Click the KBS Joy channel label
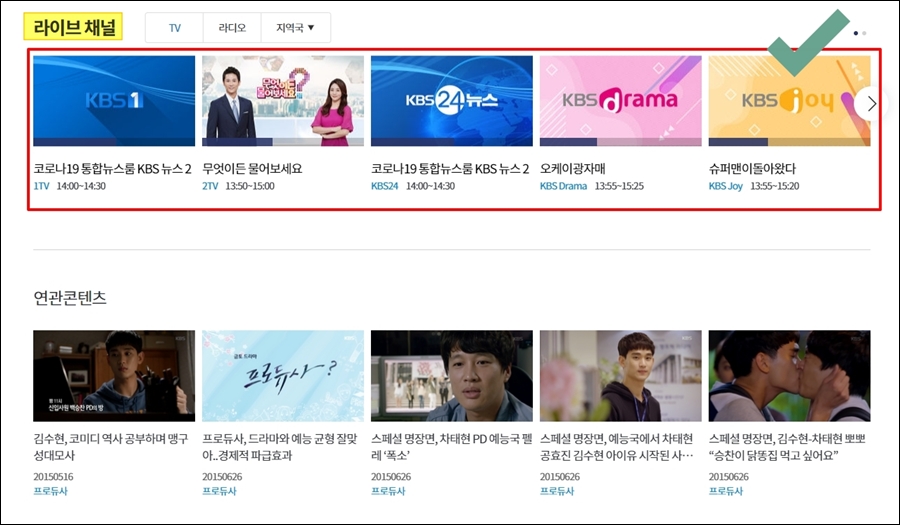The height and width of the screenshot is (525, 900). tap(726, 186)
